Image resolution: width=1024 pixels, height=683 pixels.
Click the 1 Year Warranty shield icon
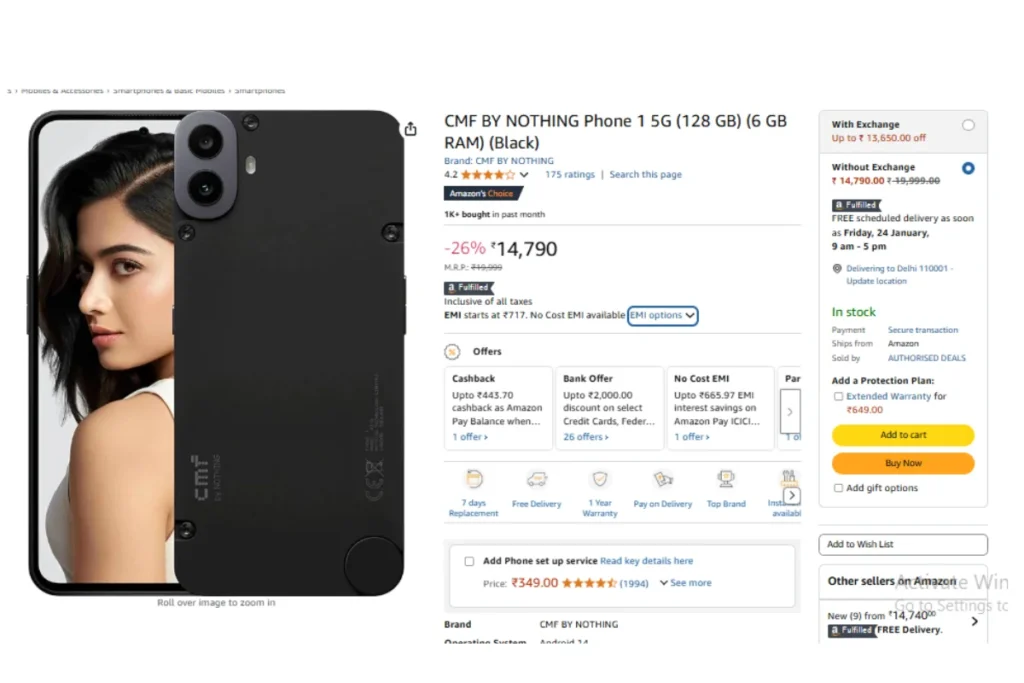pos(600,479)
